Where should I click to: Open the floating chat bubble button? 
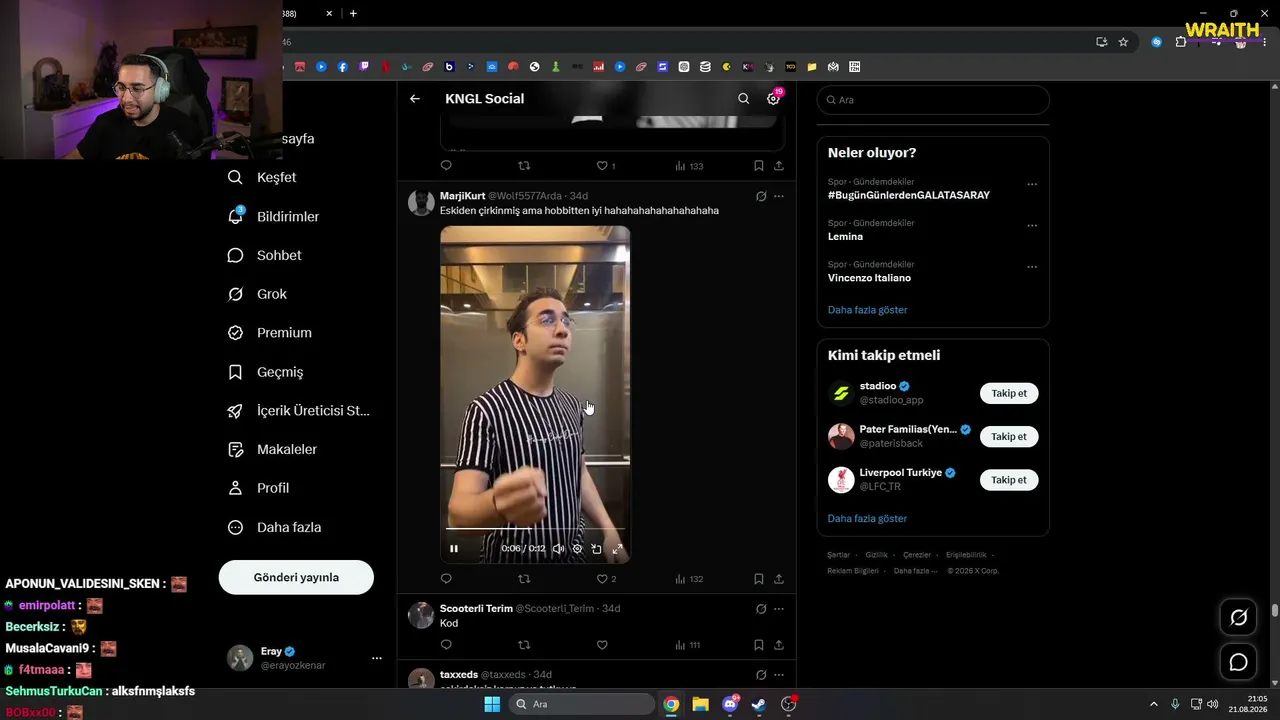[1238, 662]
